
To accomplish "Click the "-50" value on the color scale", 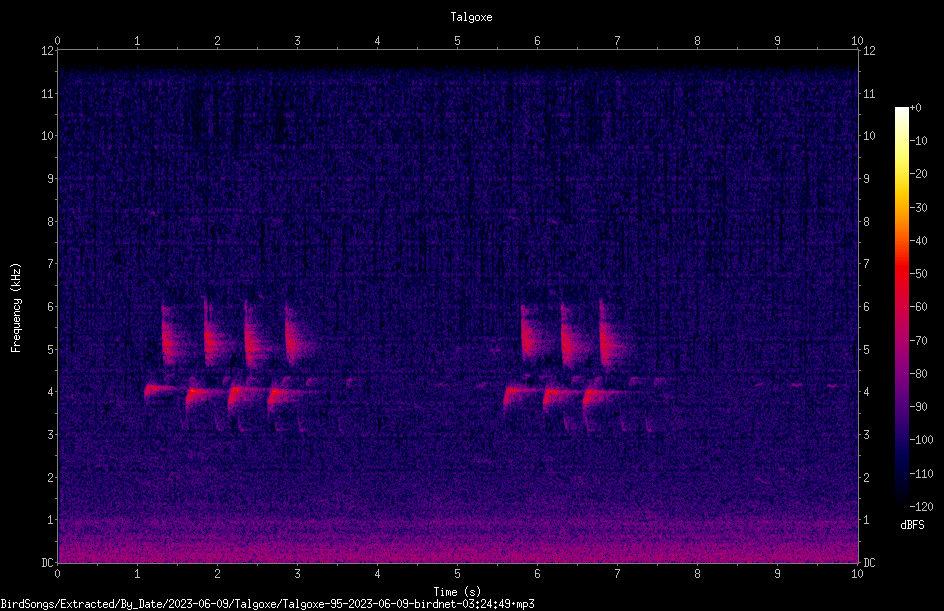I will (x=919, y=274).
